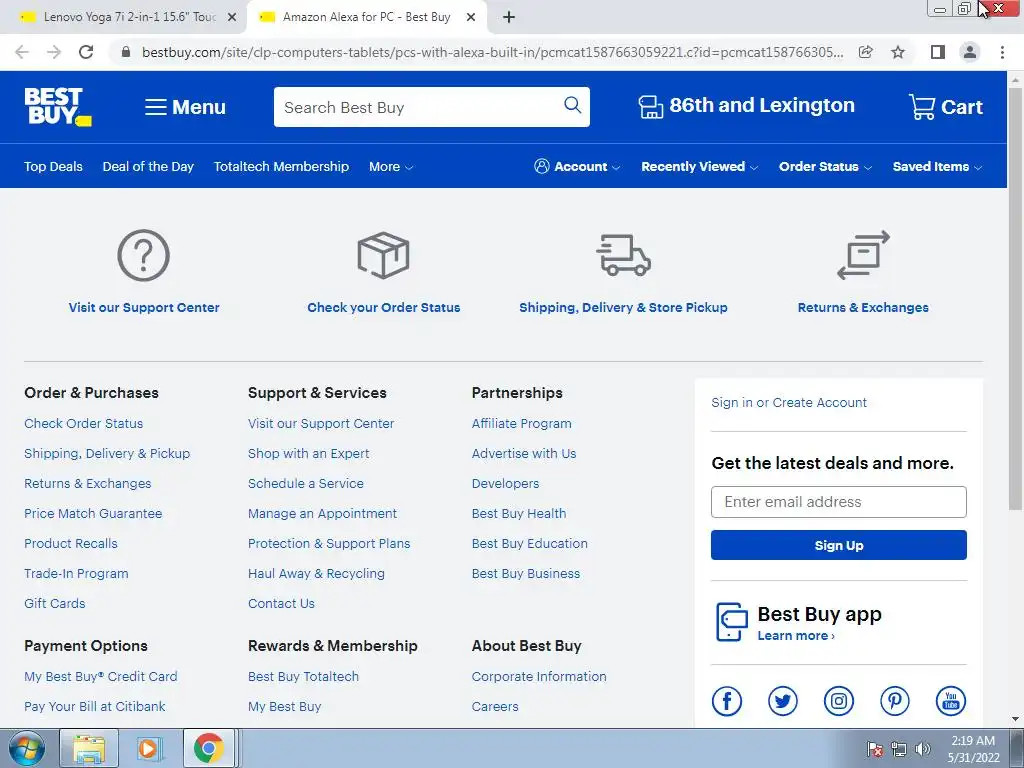
Task: Click Sign in or Create Account
Action: [789, 402]
